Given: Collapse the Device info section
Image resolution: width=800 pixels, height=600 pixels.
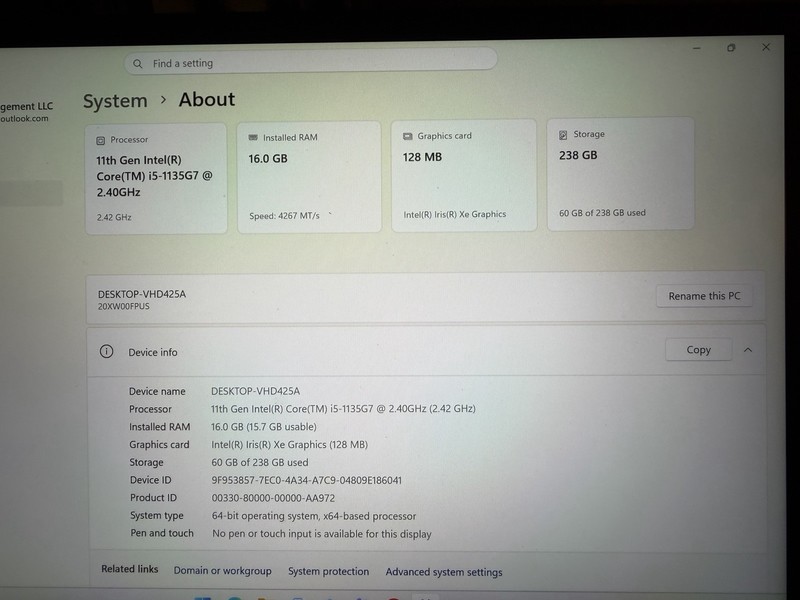Looking at the screenshot, I should [x=748, y=350].
